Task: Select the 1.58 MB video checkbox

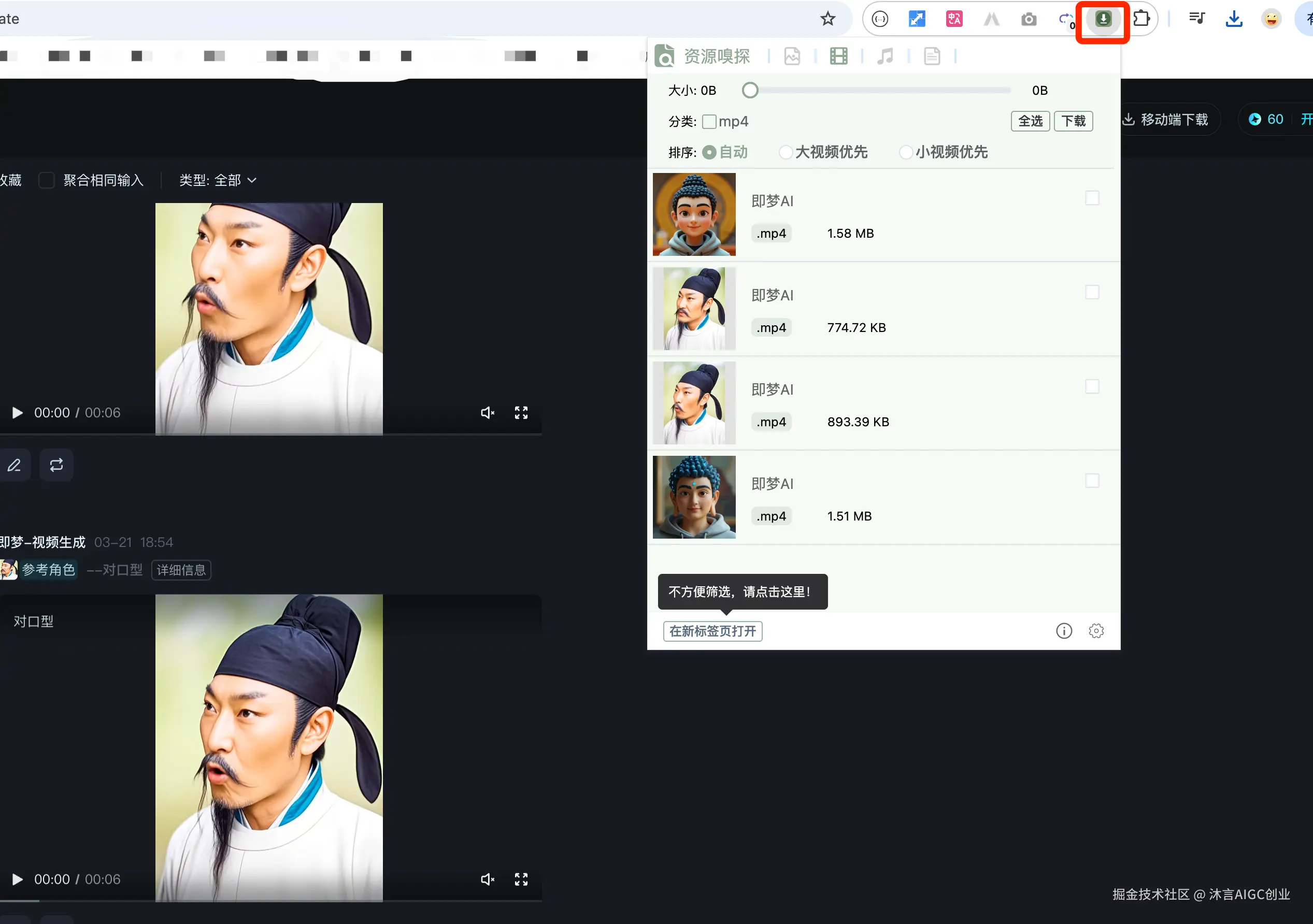Action: pos(1092,198)
